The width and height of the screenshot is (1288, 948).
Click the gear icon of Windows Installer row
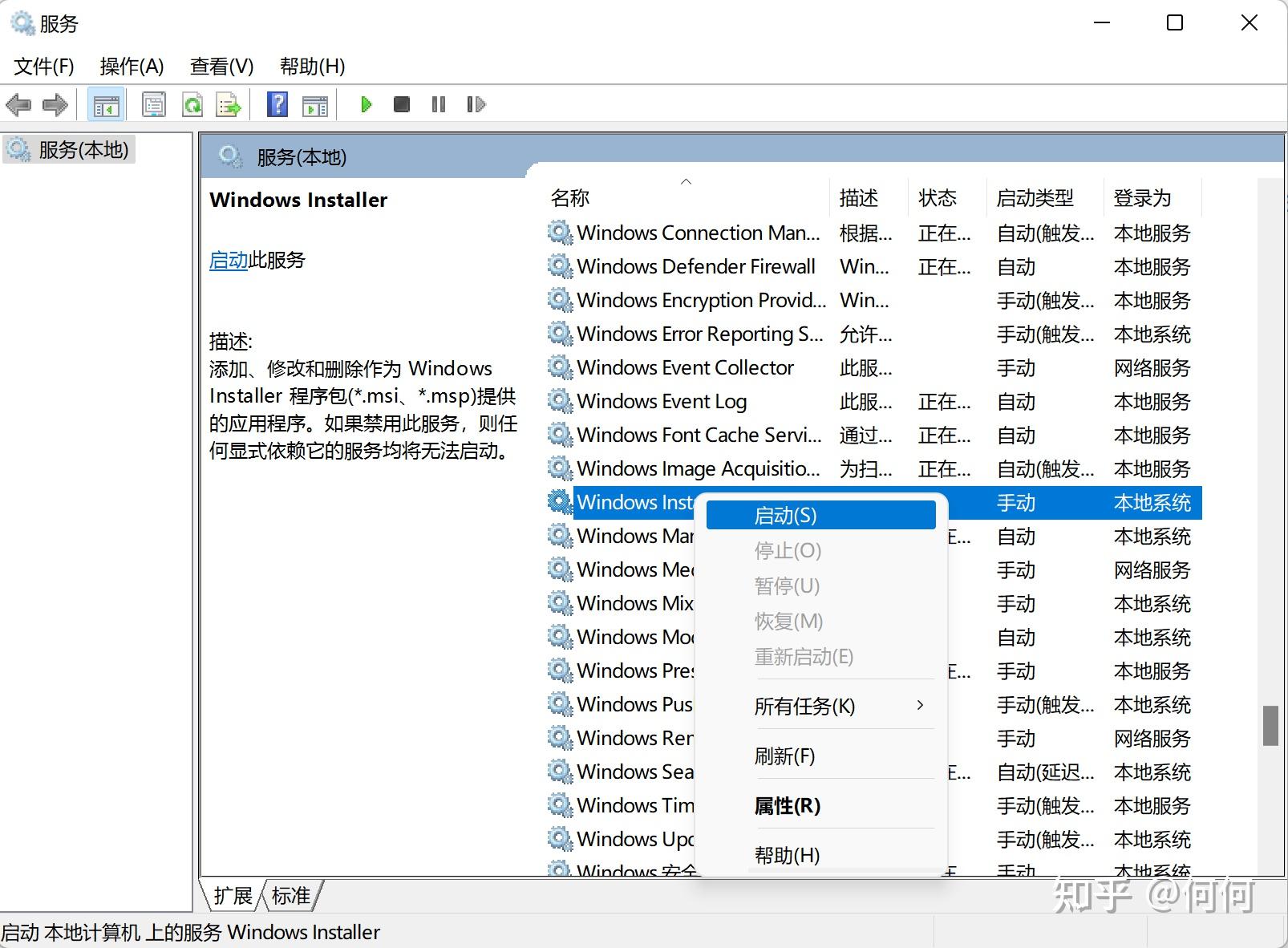click(x=559, y=502)
